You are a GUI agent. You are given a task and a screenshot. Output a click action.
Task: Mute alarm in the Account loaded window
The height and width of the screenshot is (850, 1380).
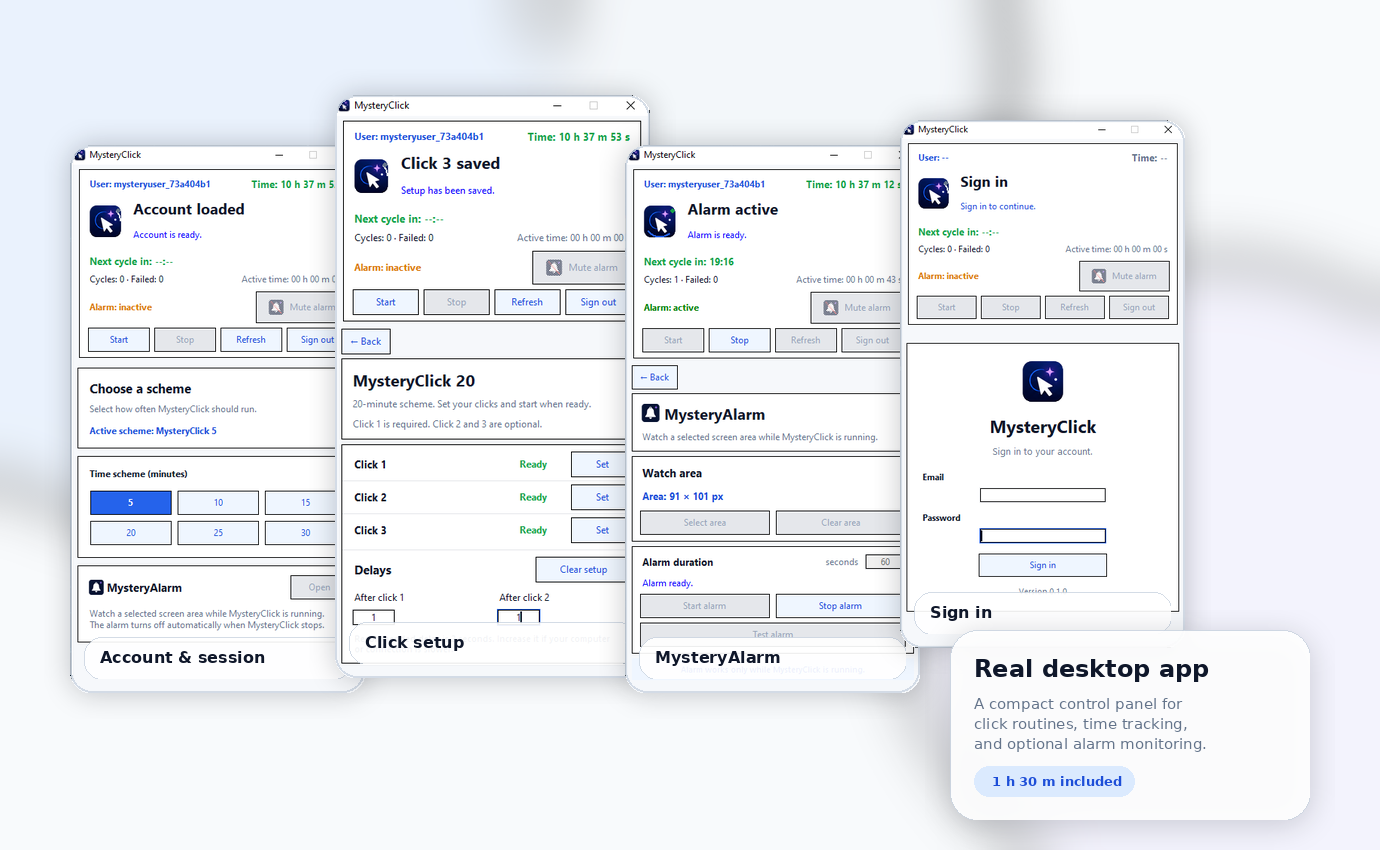(x=296, y=307)
